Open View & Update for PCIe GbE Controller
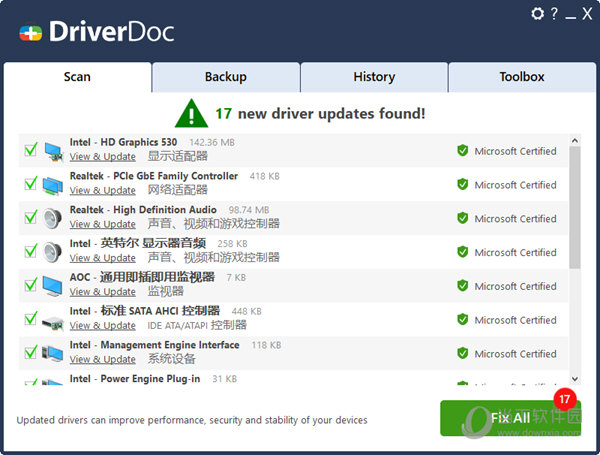Screen dimensions: 600x455 click(103, 191)
